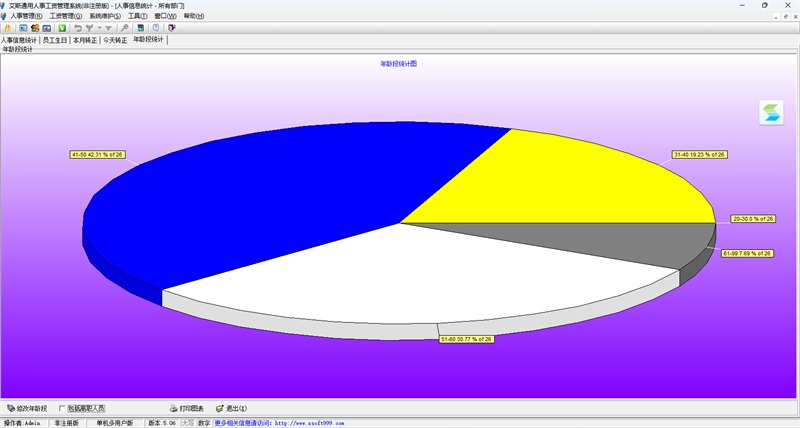
Task: Open the employee card icon in toolbar
Action: (23, 28)
